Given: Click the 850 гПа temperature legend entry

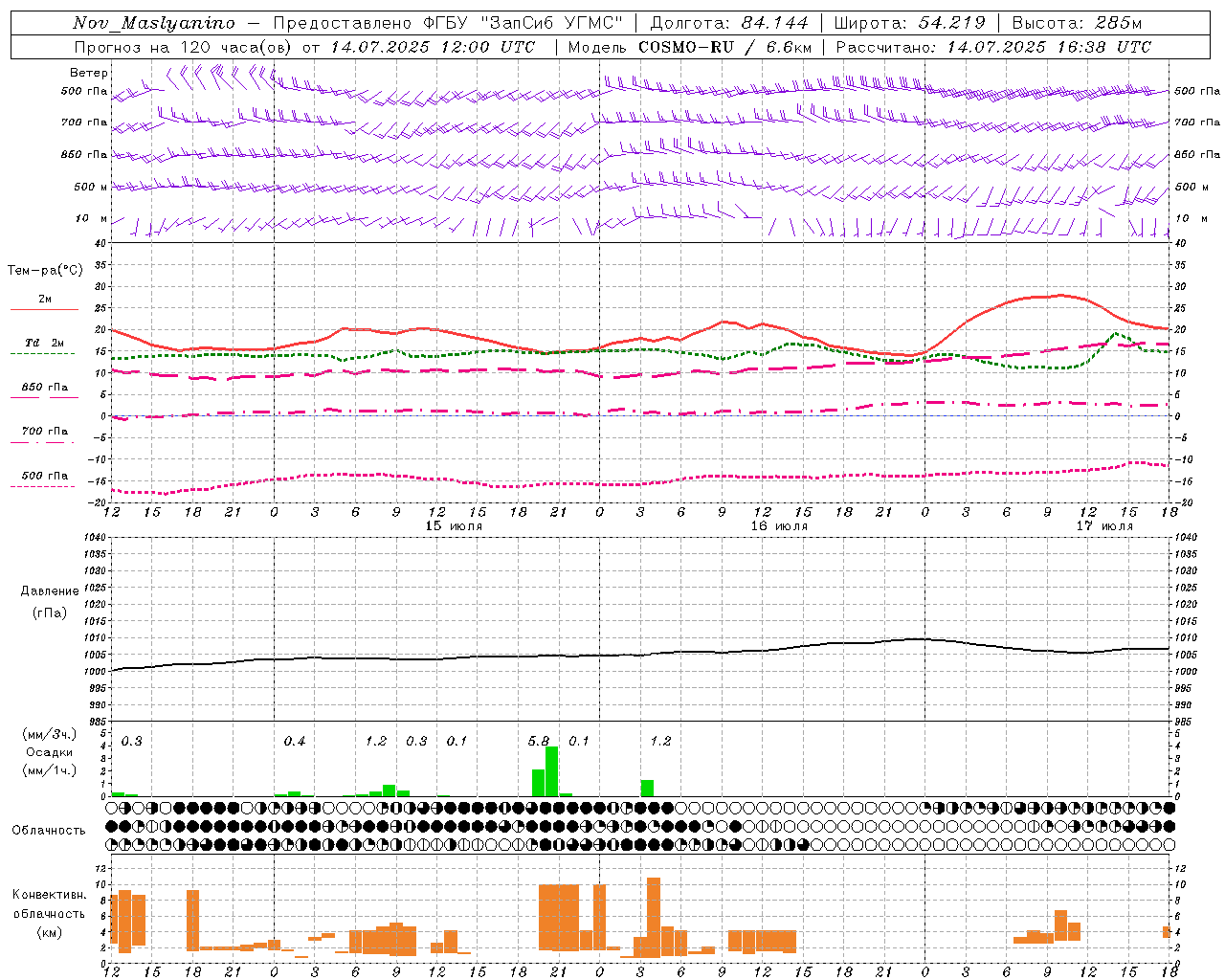Looking at the screenshot, I should 45,388.
